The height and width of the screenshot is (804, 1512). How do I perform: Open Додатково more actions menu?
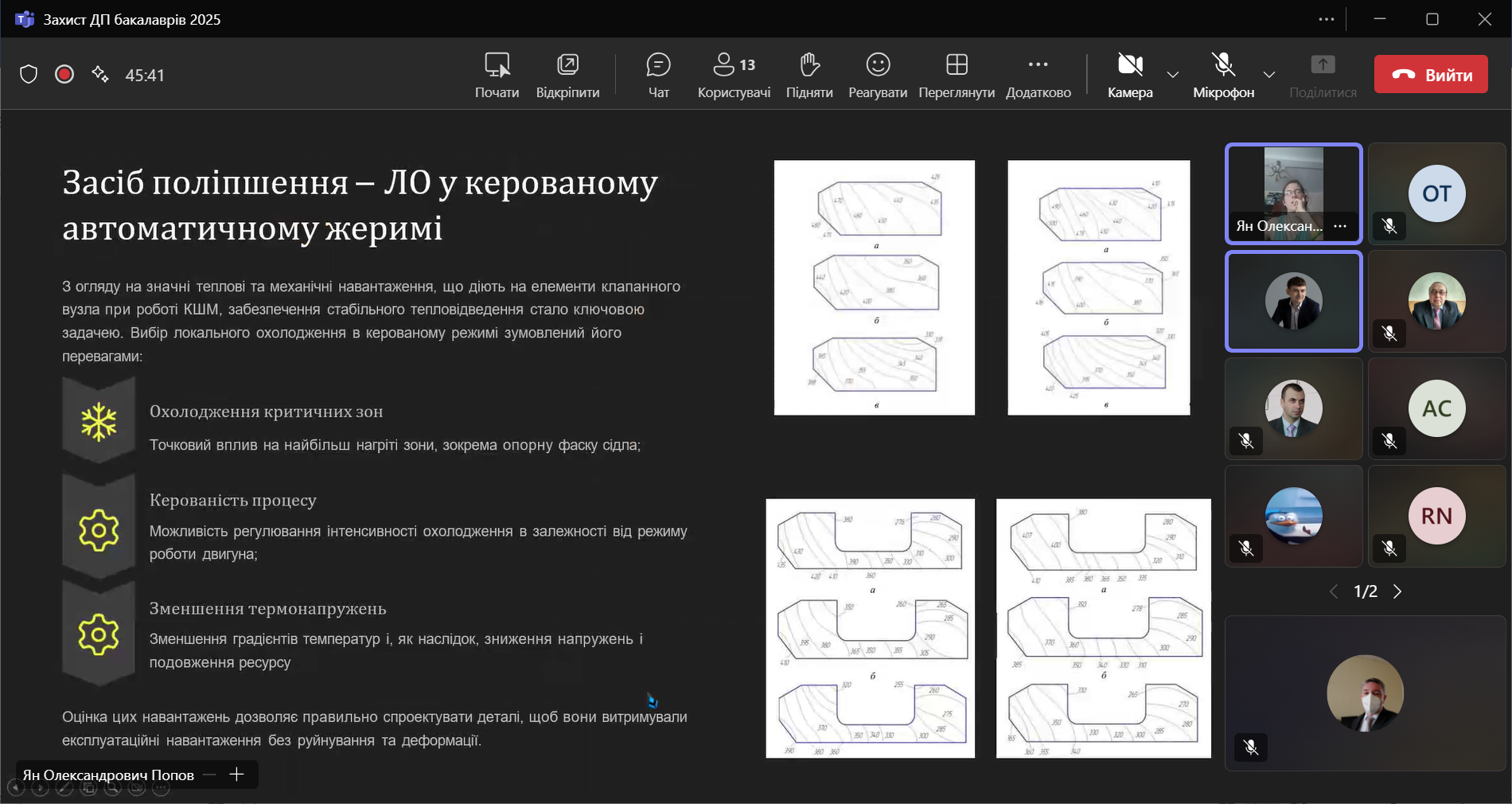click(x=1038, y=75)
